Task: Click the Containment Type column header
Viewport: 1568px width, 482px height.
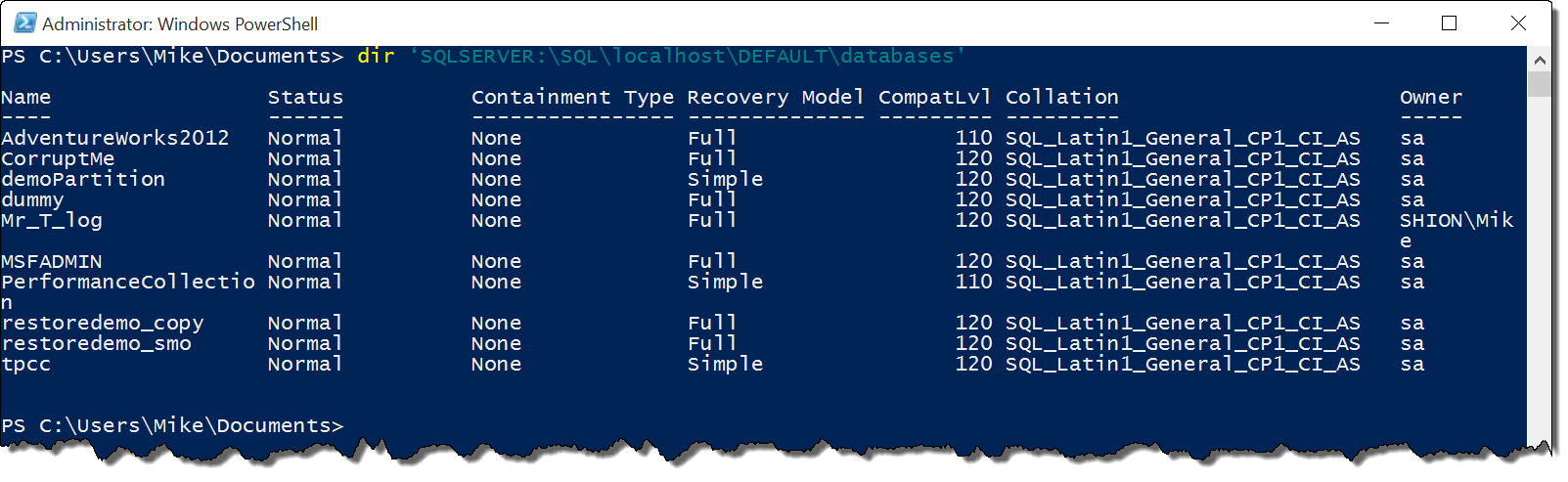Action: (573, 97)
